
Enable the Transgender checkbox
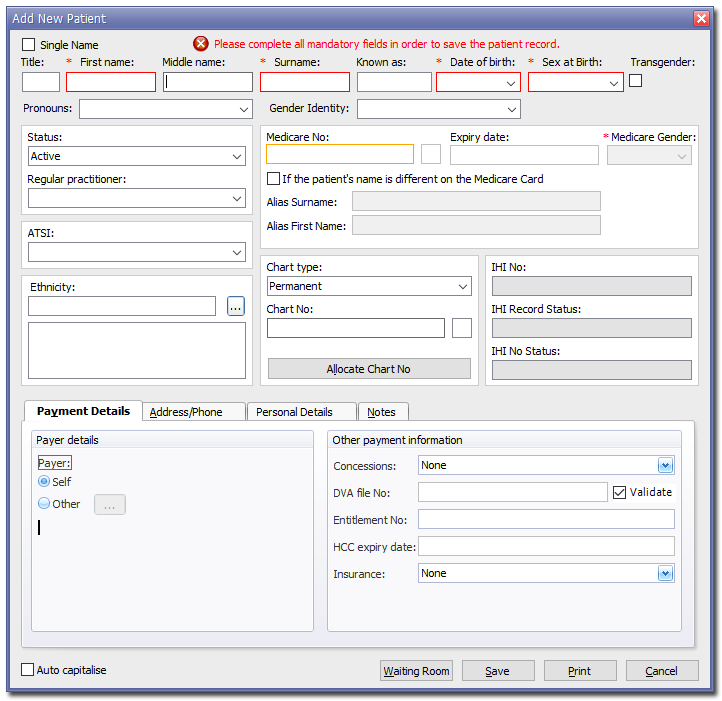point(636,81)
